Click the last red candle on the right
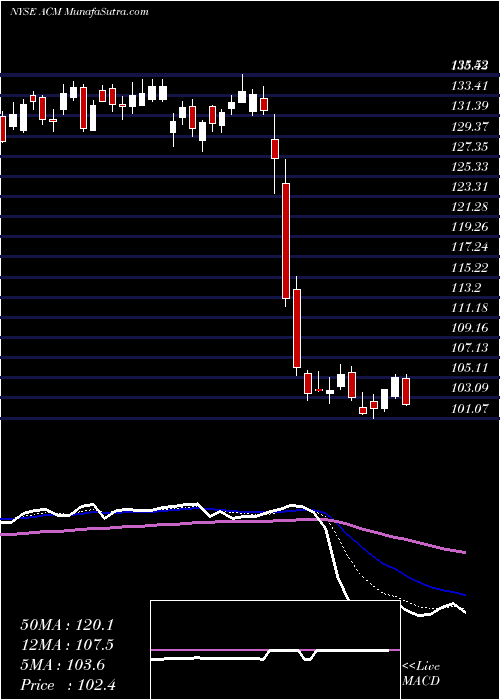The height and width of the screenshot is (700, 500). (x=406, y=392)
